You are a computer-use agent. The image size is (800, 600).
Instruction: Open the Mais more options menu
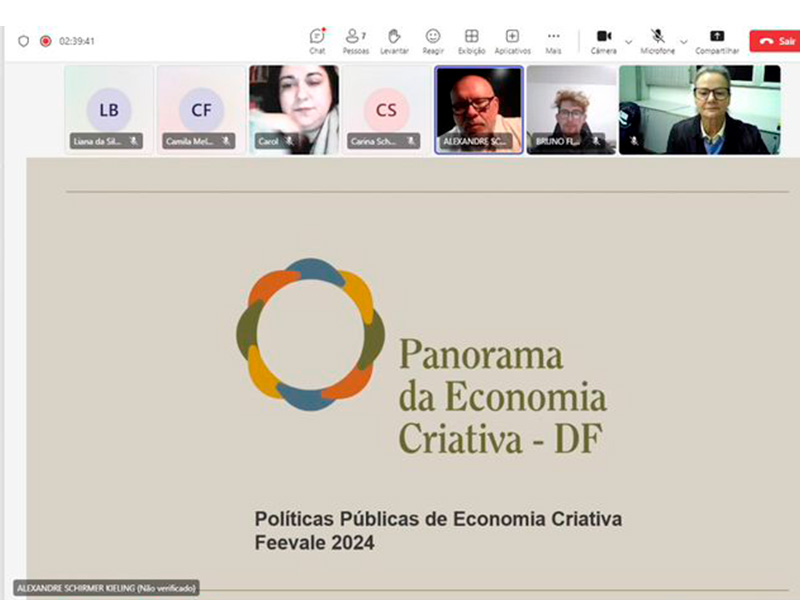click(553, 41)
